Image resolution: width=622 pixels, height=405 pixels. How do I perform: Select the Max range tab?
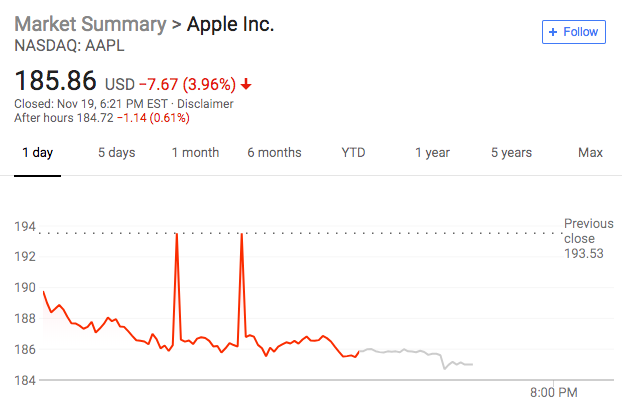coord(590,153)
